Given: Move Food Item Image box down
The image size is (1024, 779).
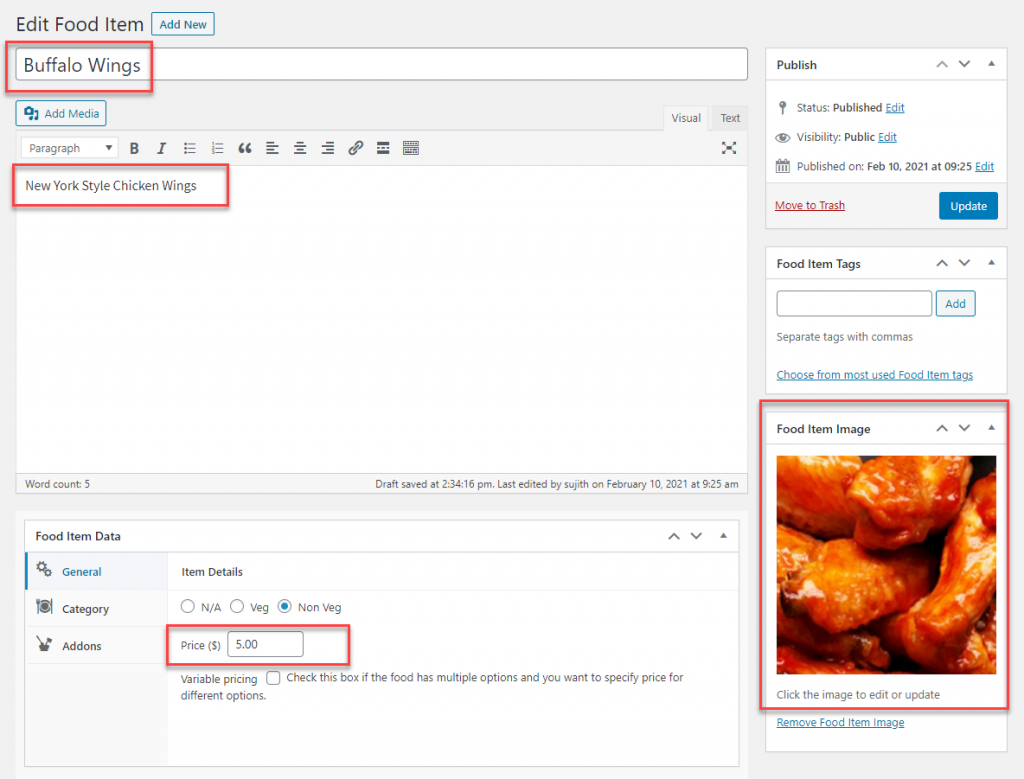Looking at the screenshot, I should coord(965,428).
